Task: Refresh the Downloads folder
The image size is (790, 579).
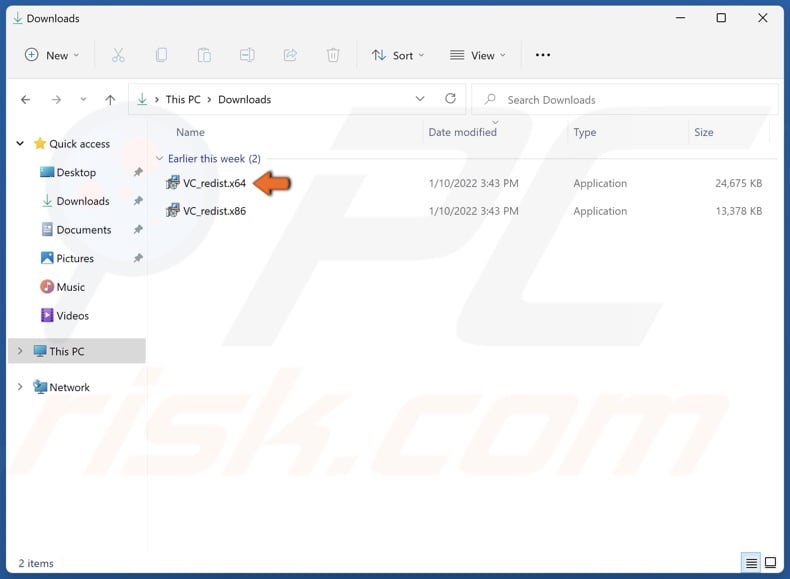Action: [450, 99]
